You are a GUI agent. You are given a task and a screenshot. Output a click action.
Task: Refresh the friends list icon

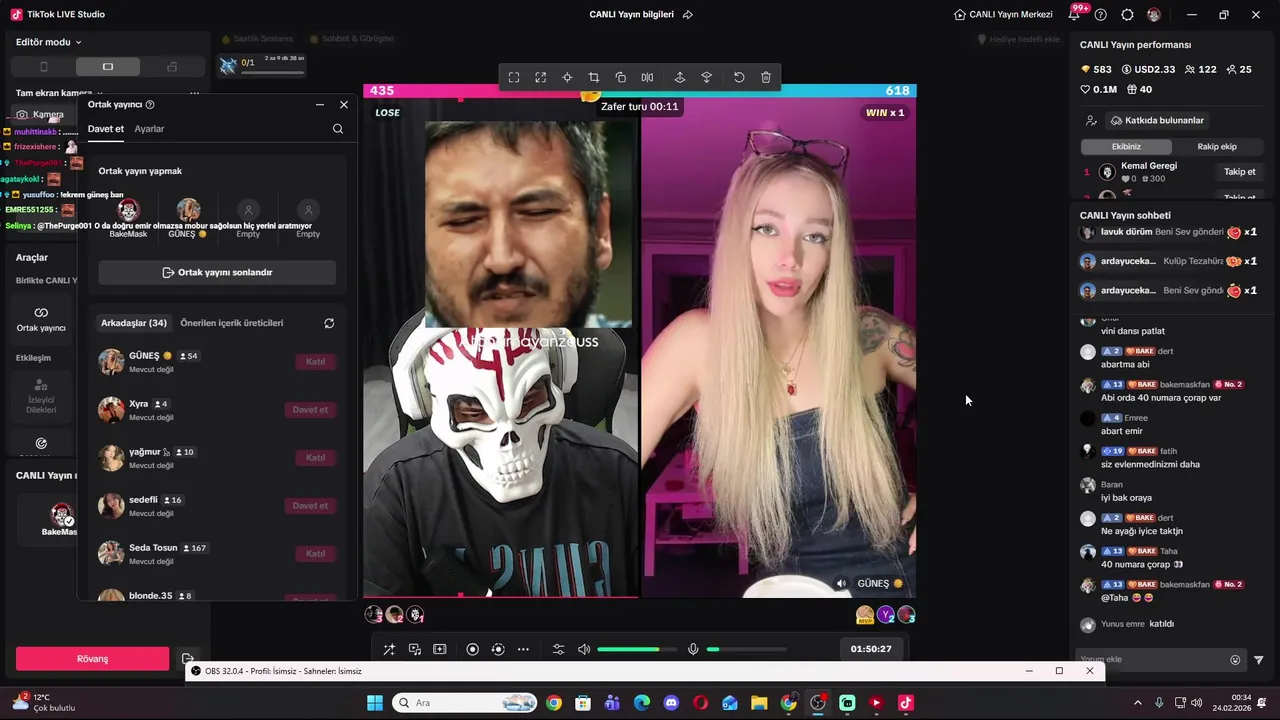[329, 323]
